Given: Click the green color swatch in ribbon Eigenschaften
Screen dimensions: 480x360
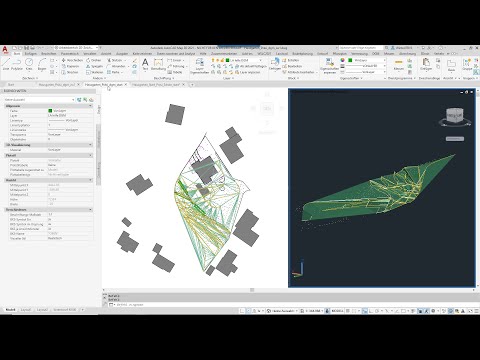Looking at the screenshot, I should pyautogui.click(x=350, y=60).
